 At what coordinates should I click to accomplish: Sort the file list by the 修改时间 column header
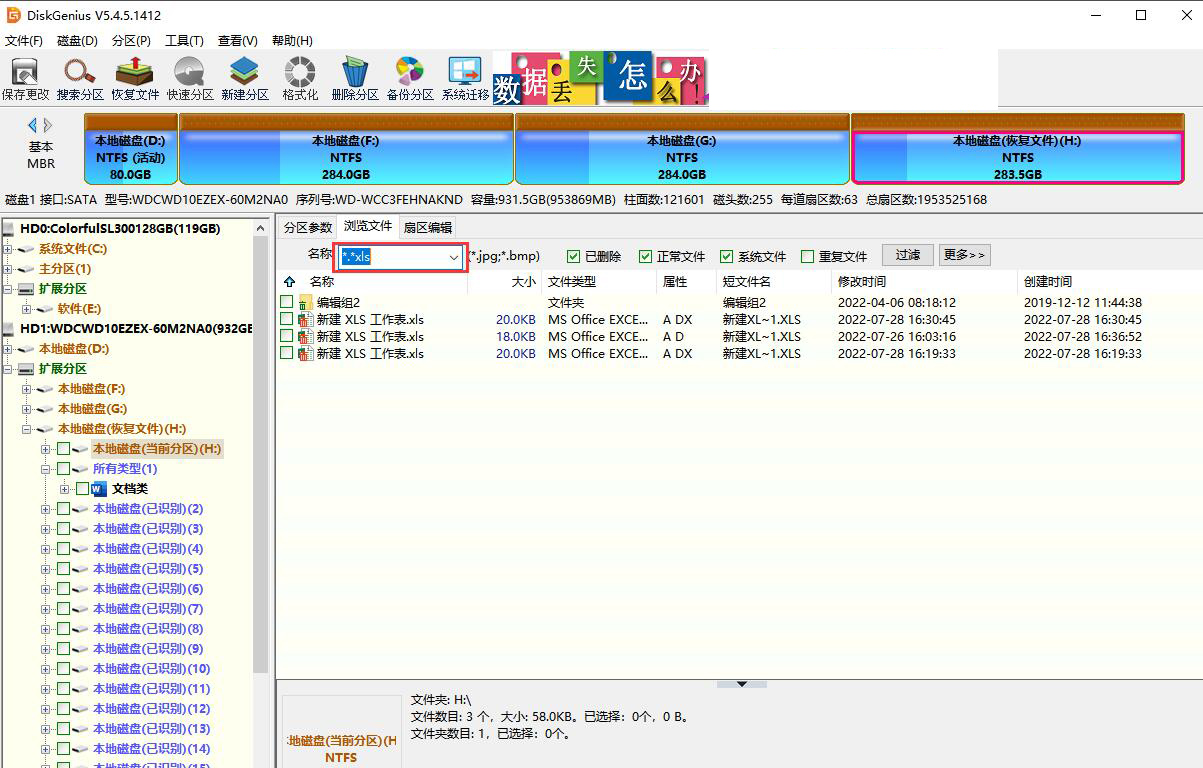click(x=925, y=282)
